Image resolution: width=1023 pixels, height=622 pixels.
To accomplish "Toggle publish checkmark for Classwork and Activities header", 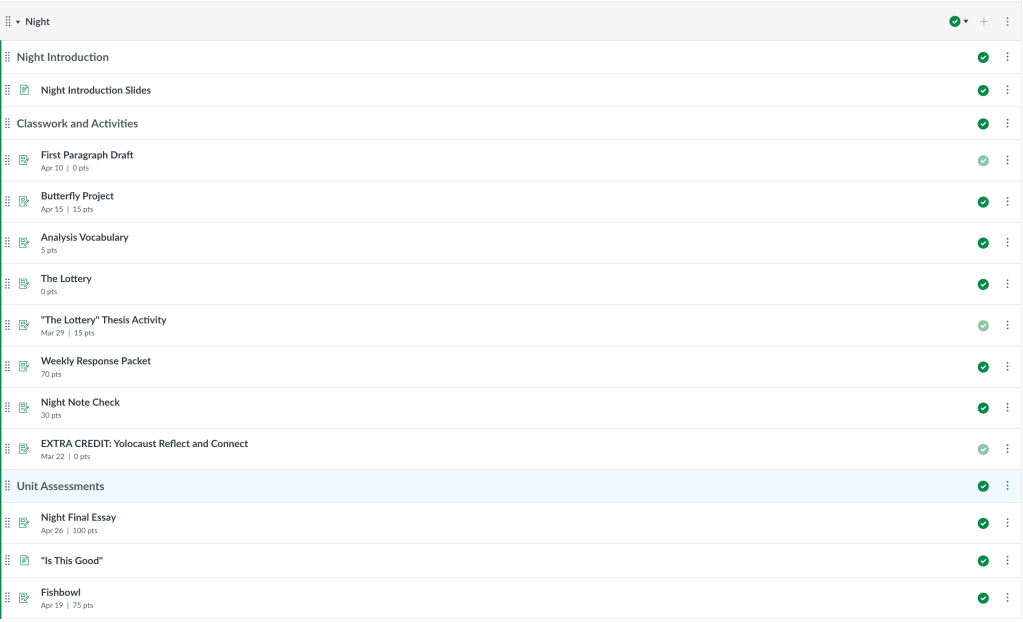I will click(983, 124).
